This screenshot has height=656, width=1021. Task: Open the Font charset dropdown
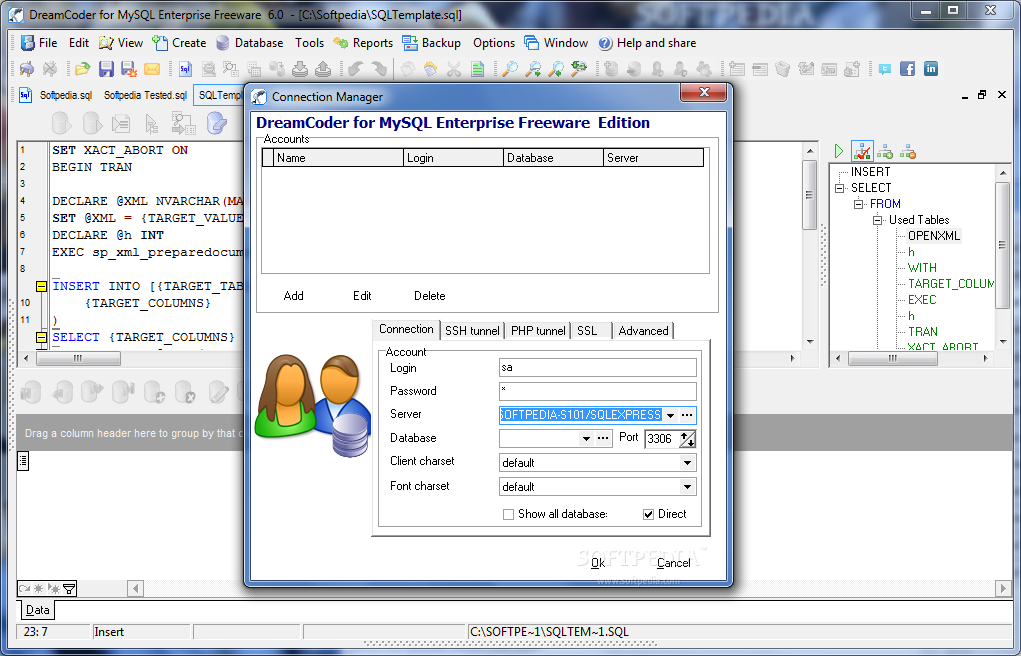coord(687,487)
